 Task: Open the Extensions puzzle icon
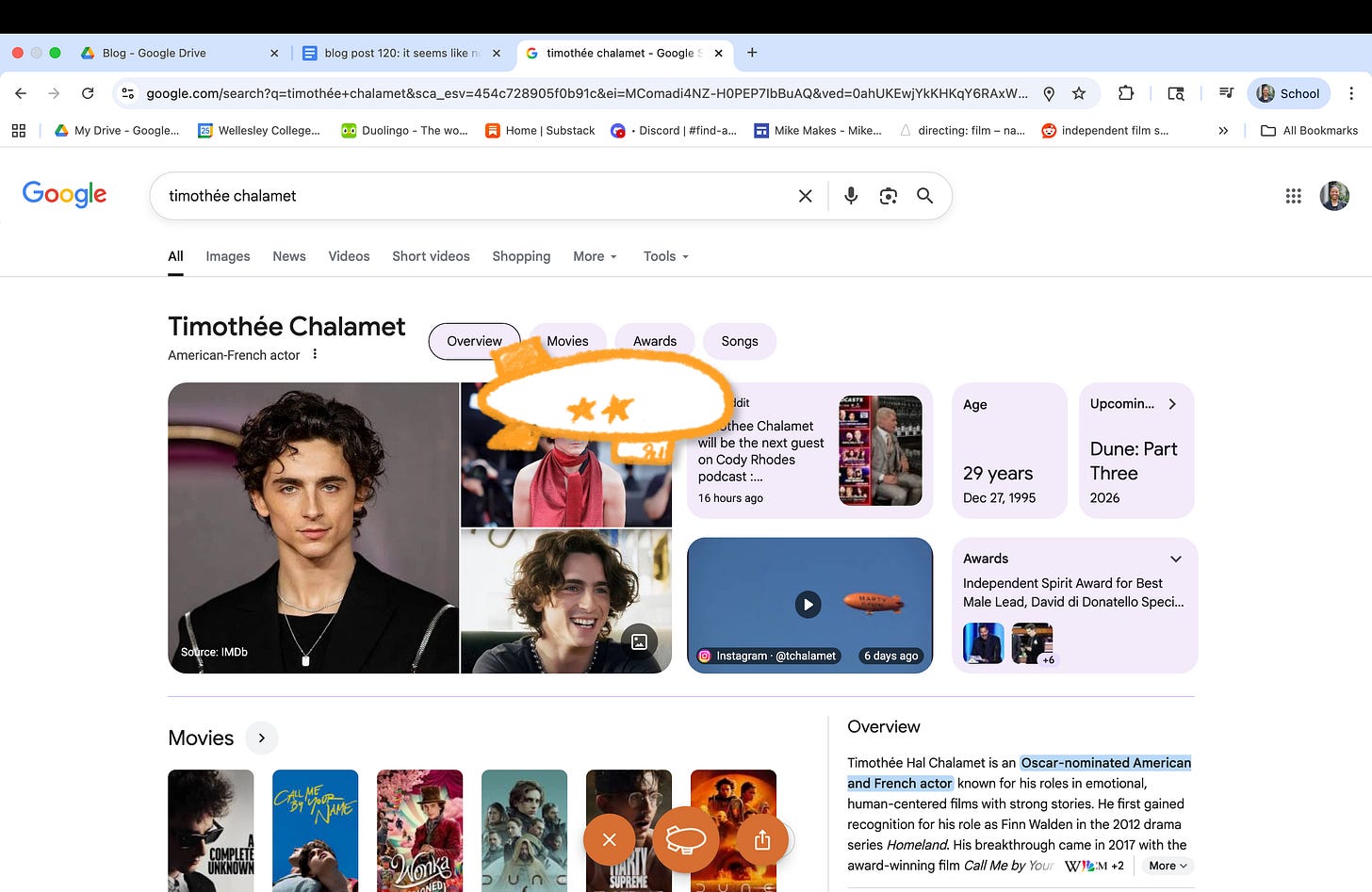[x=1126, y=93]
